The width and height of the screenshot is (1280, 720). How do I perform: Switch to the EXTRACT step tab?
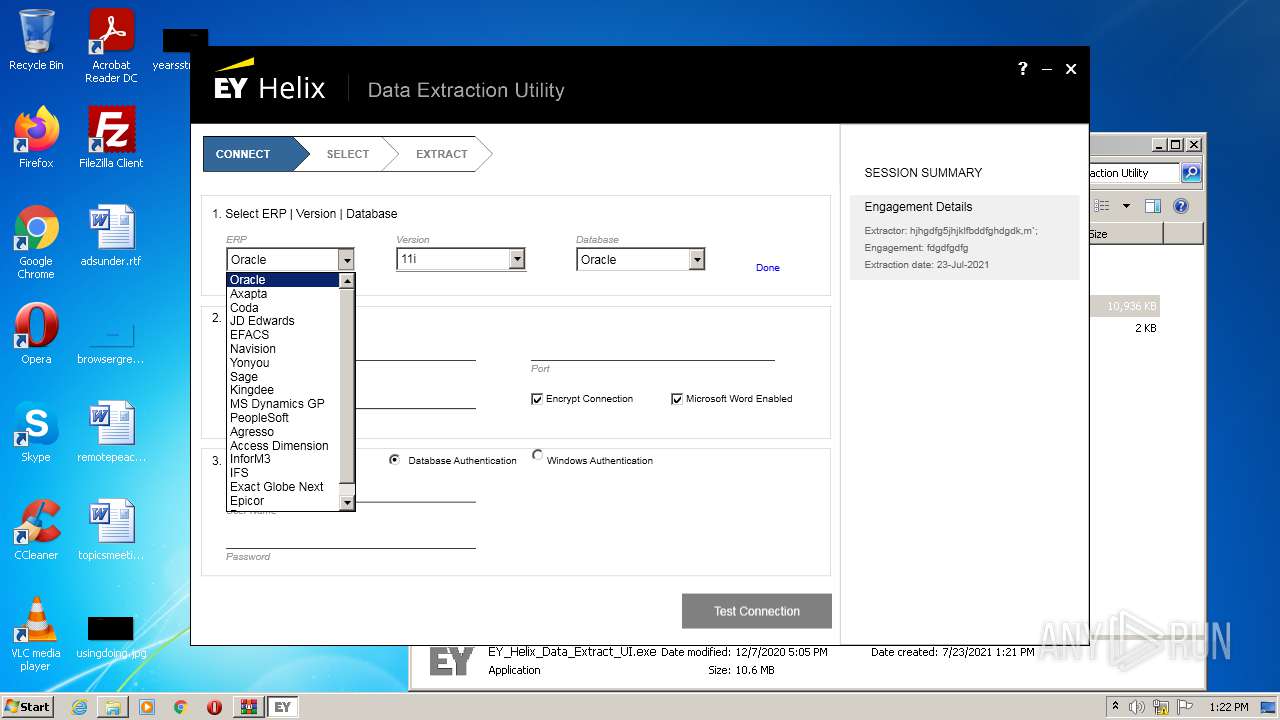click(441, 154)
